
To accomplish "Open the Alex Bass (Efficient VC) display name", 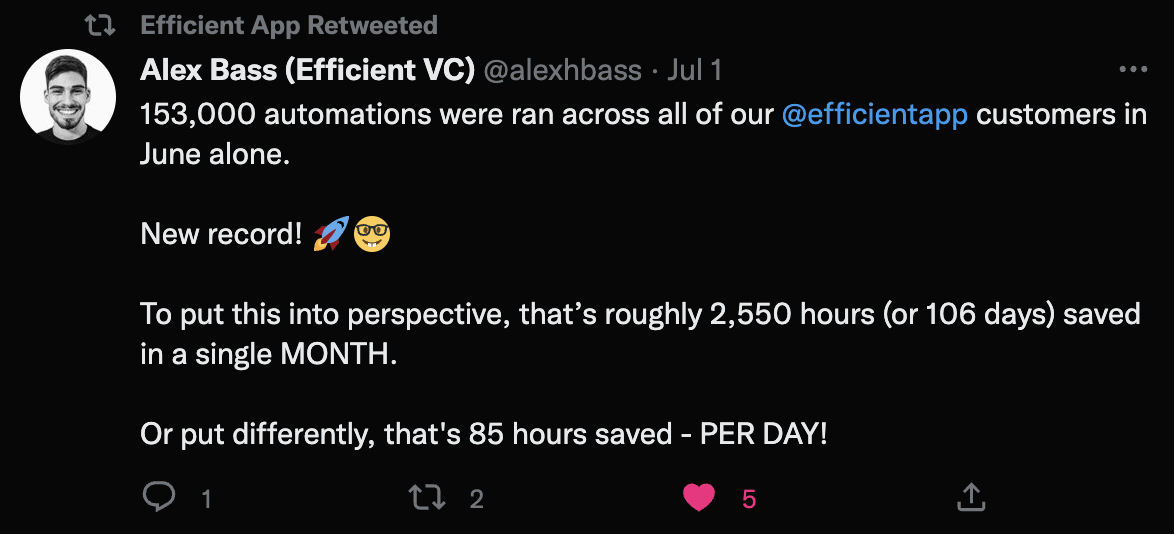I will click(308, 70).
